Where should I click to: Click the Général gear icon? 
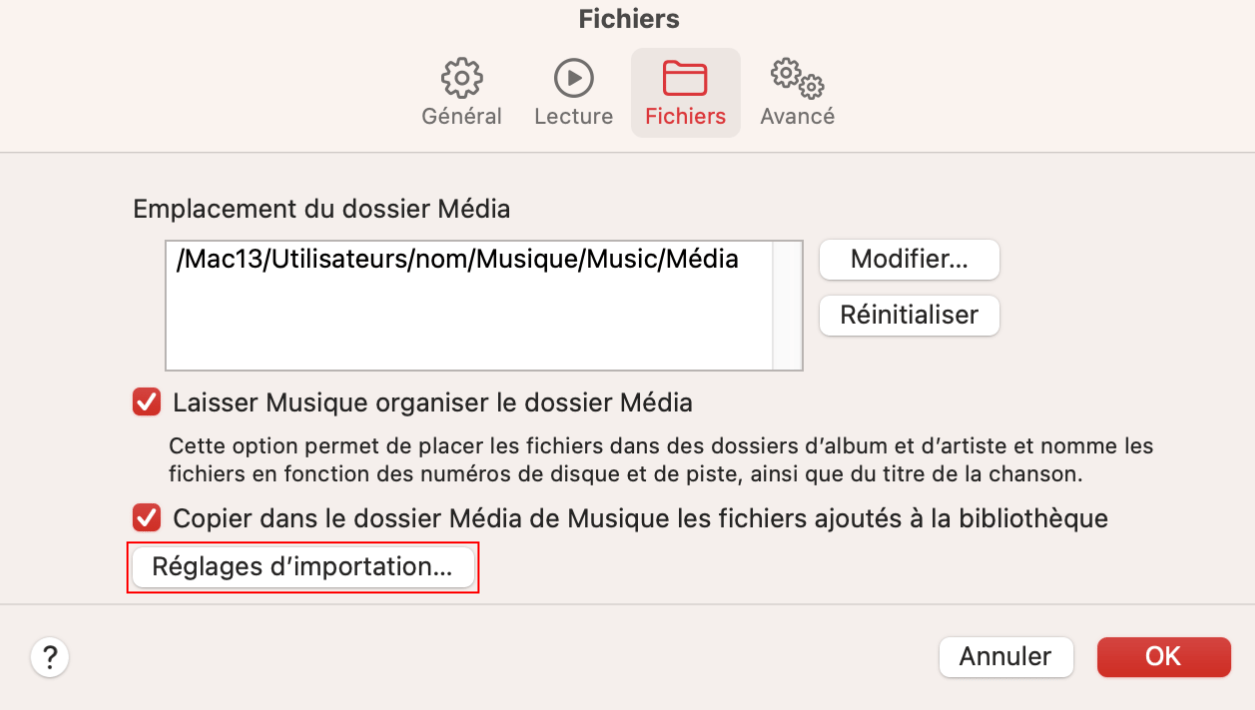click(461, 78)
